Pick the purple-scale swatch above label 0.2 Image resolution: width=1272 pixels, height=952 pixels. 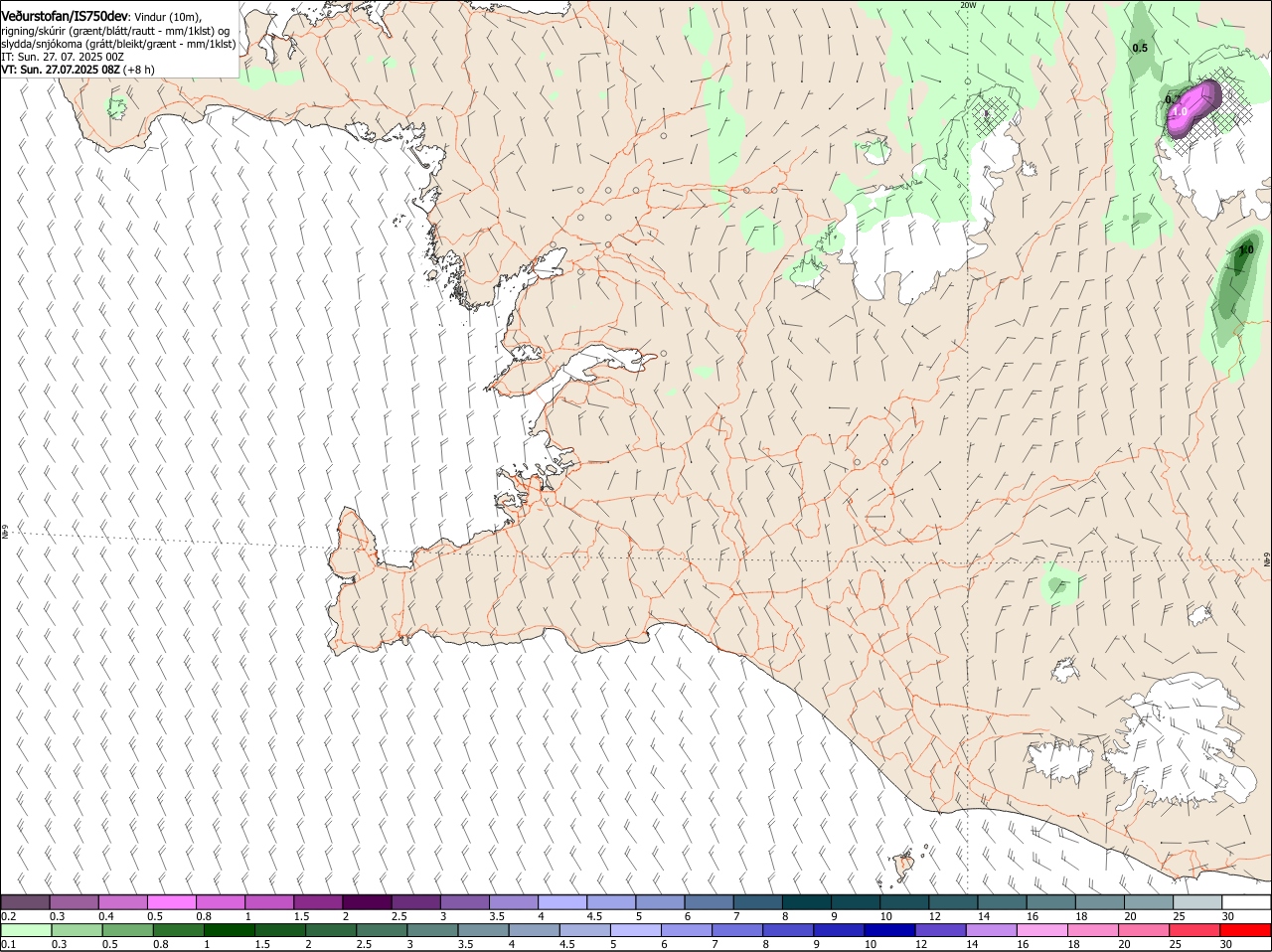(x=25, y=902)
